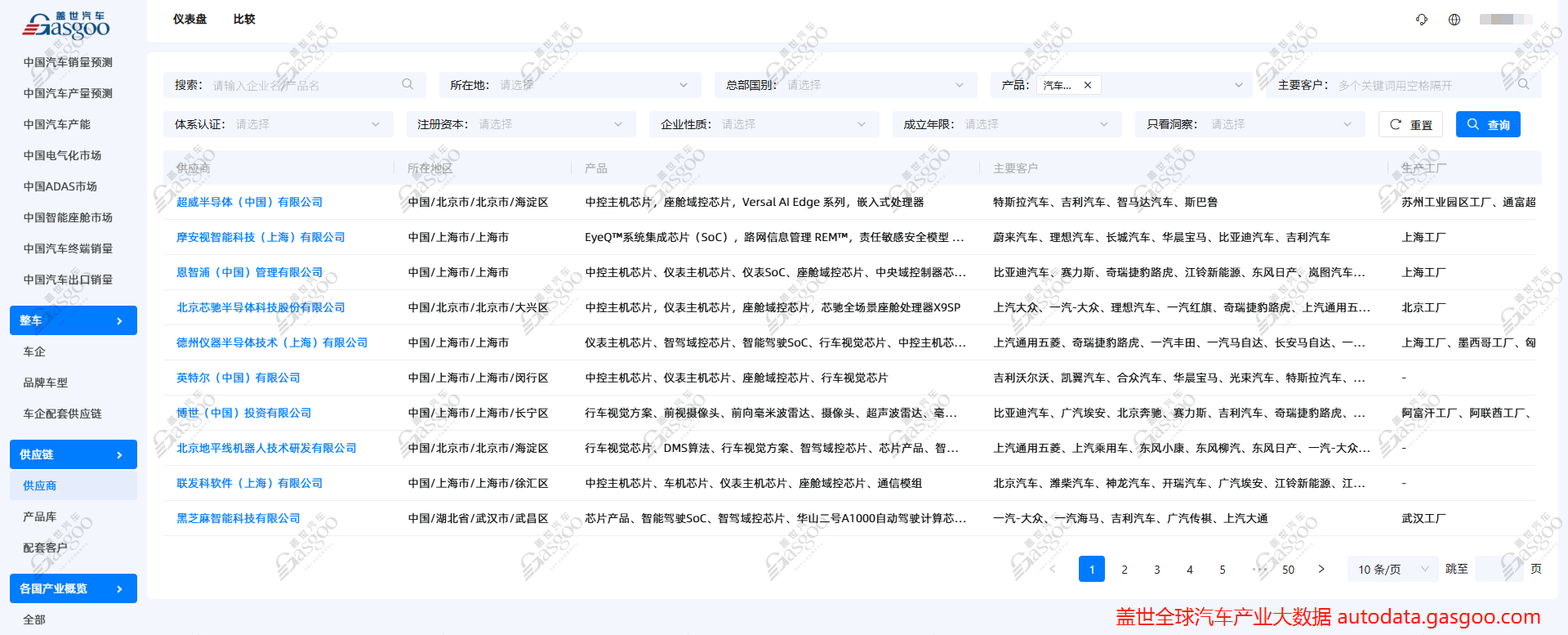Open 北京芯驰半导体科技股份有限公司 link
The height and width of the screenshot is (635, 1568).
261,307
